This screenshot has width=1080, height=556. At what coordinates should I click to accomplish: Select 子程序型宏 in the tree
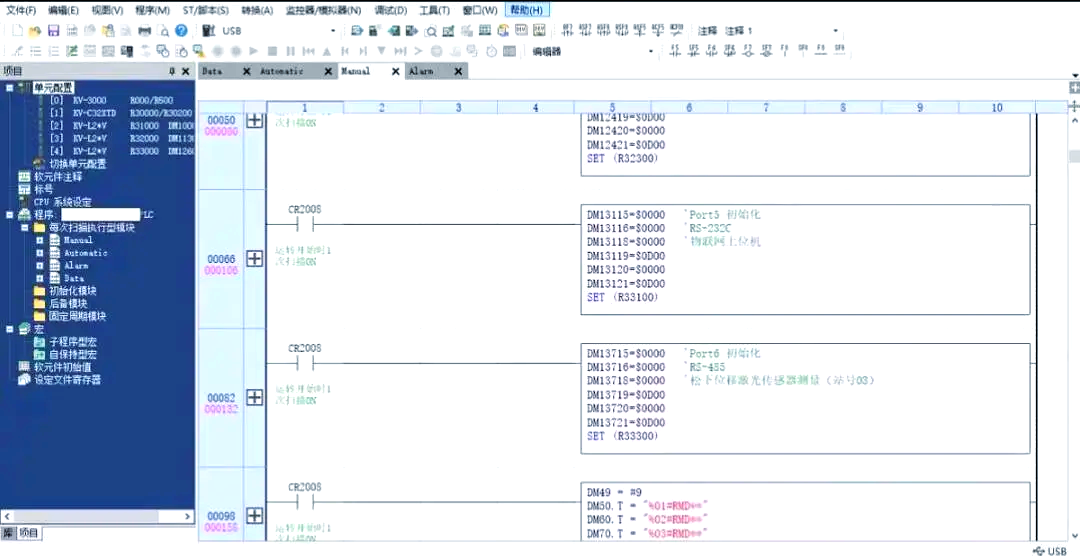pyautogui.click(x=72, y=342)
